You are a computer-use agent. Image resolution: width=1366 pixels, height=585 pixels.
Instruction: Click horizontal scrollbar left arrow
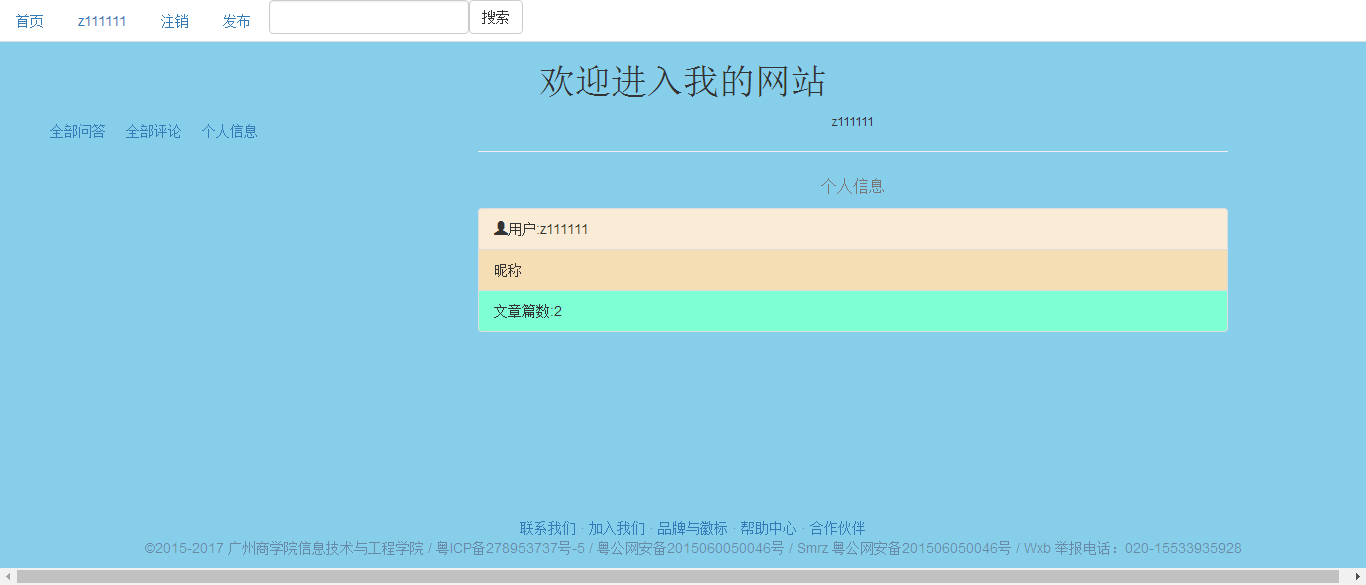click(x=8, y=576)
